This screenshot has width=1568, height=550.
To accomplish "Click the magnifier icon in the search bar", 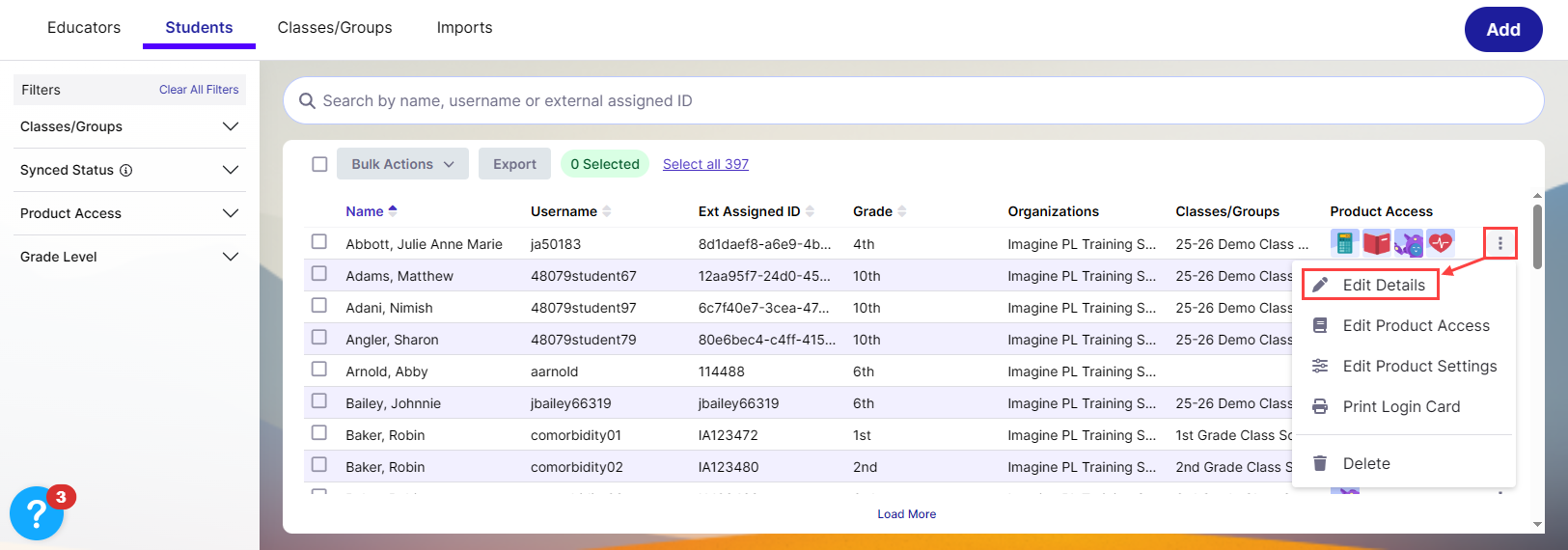I will tap(307, 100).
